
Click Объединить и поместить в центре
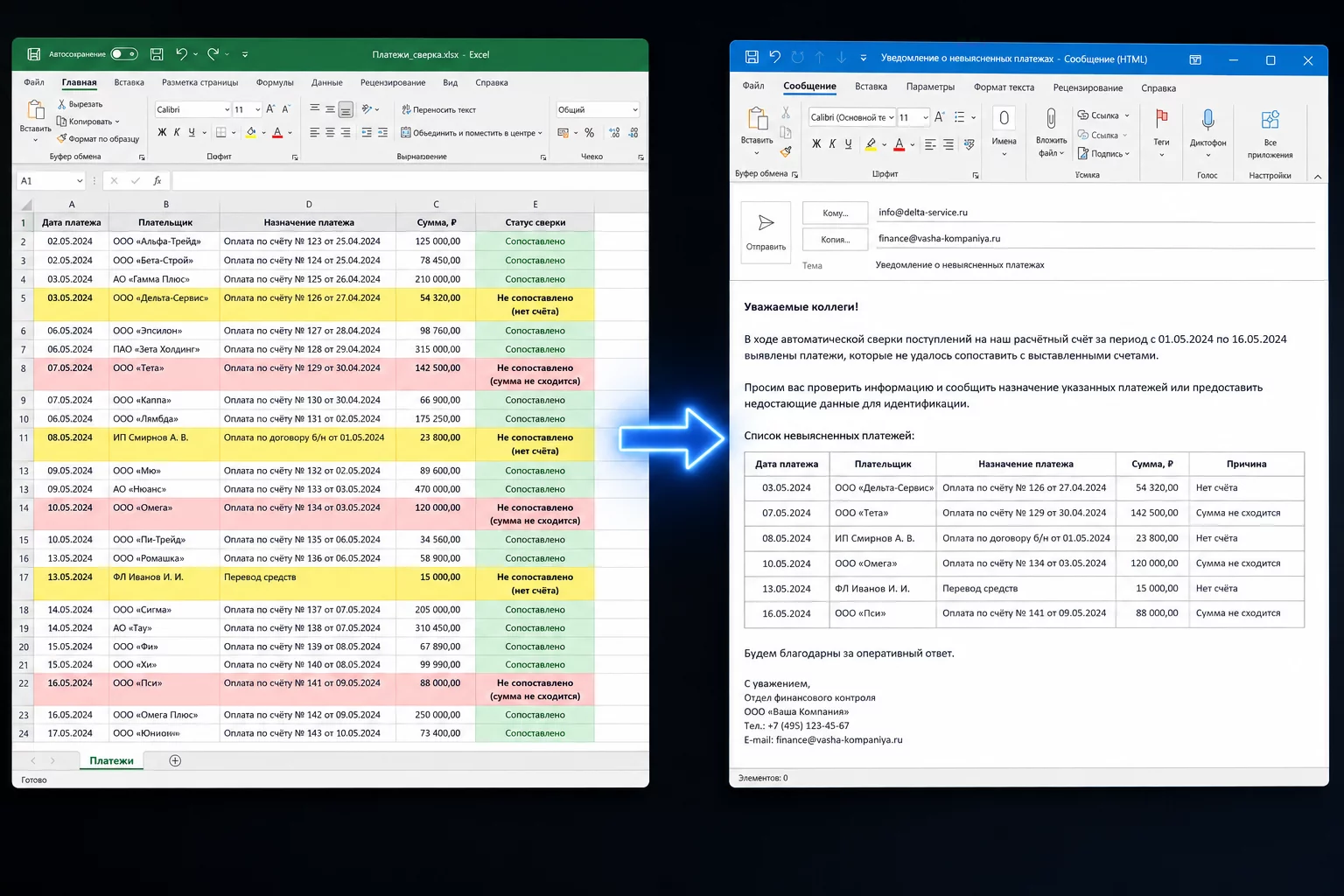471,133
